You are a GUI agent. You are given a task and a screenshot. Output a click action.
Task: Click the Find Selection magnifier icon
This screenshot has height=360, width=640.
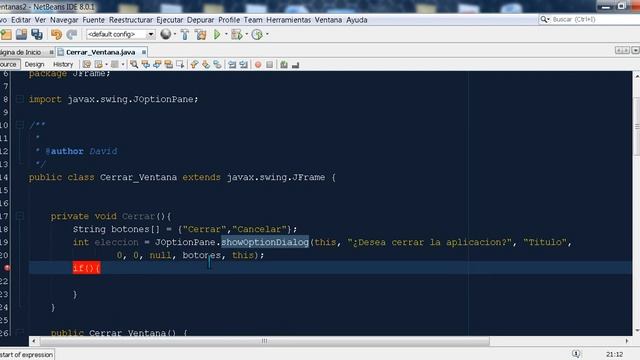[x=134, y=64]
